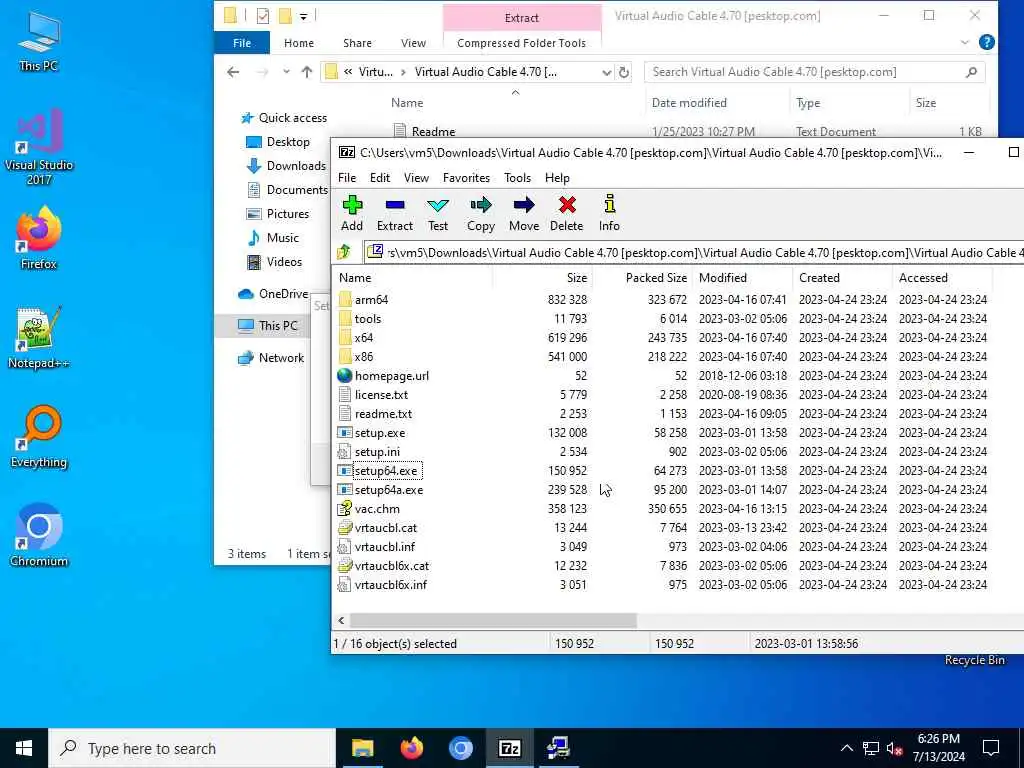Viewport: 1024px width, 768px height.
Task: Click the muted volume tray icon
Action: tap(894, 748)
